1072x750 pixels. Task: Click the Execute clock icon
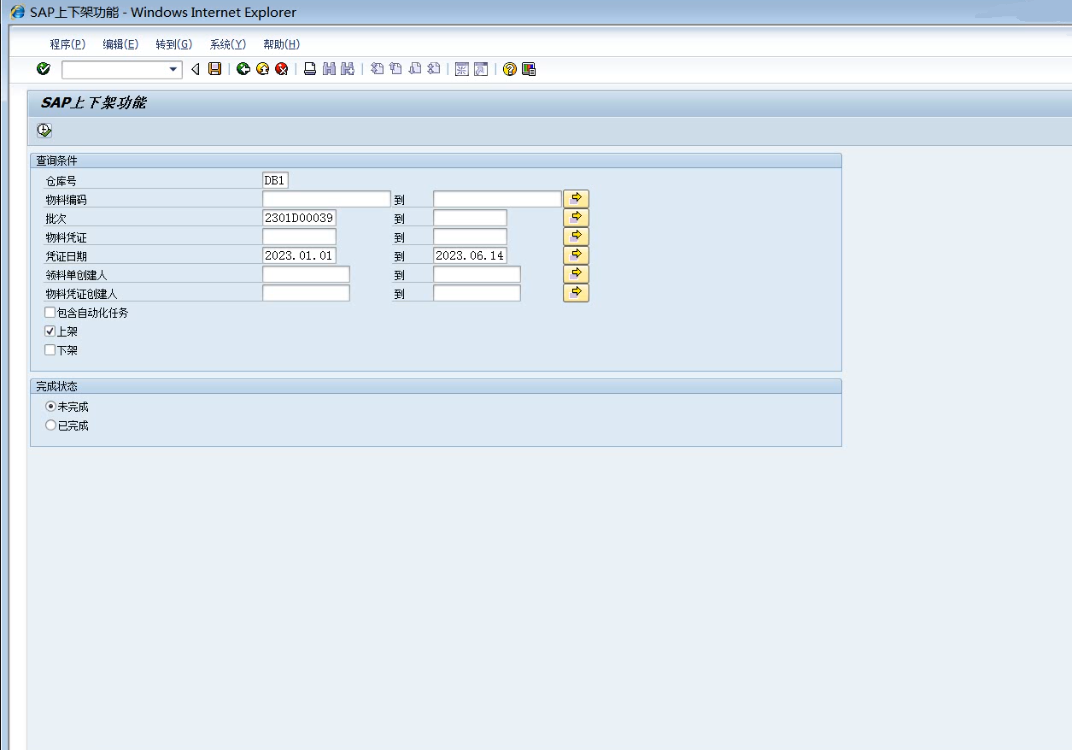pyautogui.click(x=44, y=131)
